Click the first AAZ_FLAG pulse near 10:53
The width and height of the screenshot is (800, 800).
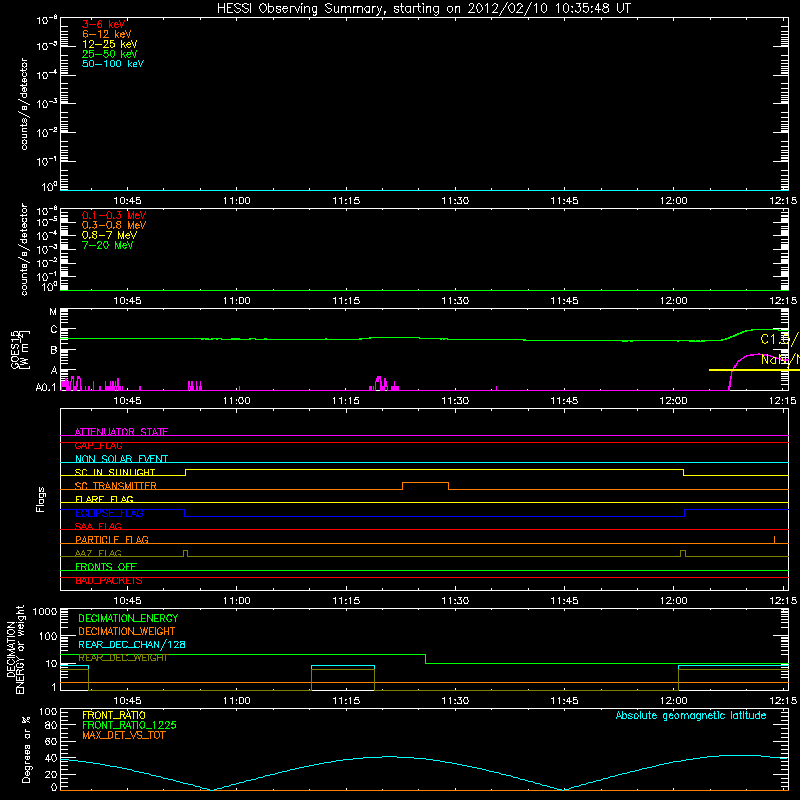[x=186, y=553]
